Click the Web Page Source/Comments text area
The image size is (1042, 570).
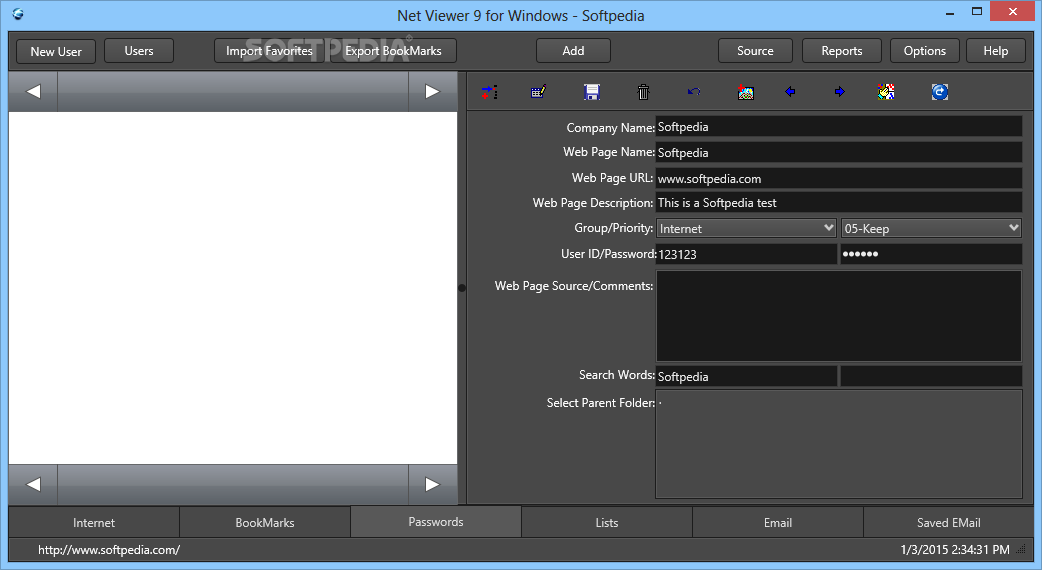coord(839,316)
